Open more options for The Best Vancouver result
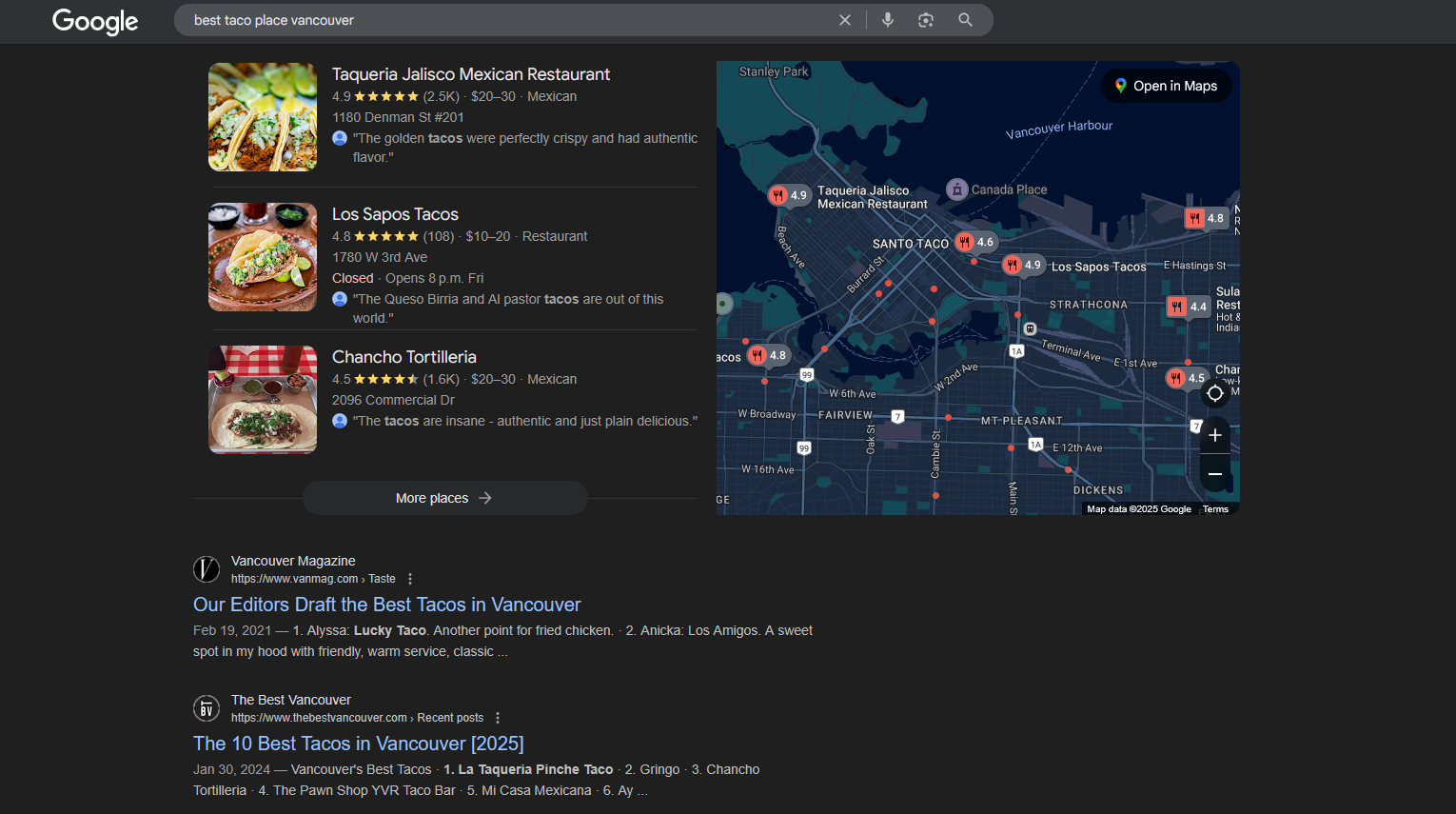1456x814 pixels. tap(498, 718)
